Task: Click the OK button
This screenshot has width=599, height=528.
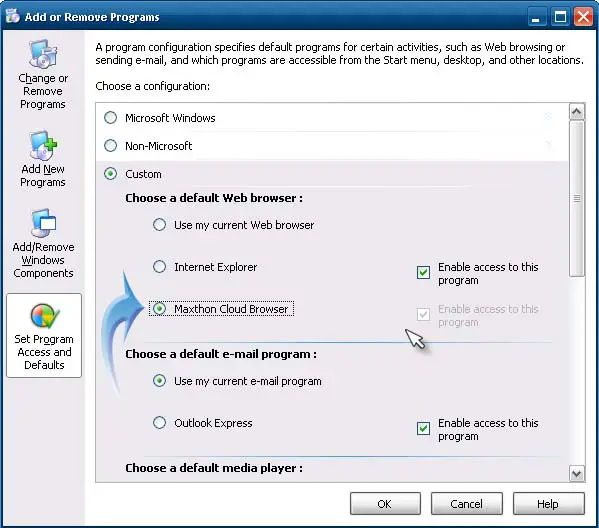Action: (385, 504)
